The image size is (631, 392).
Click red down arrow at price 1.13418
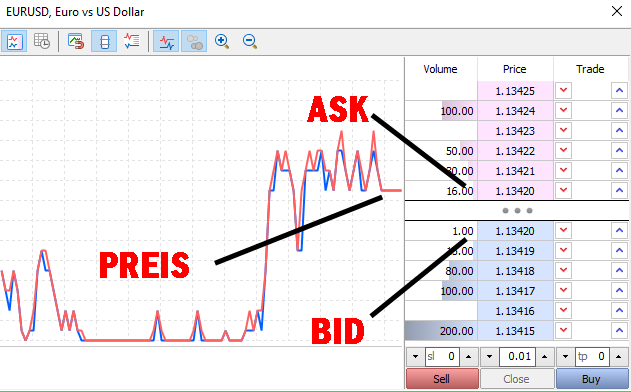(x=563, y=271)
